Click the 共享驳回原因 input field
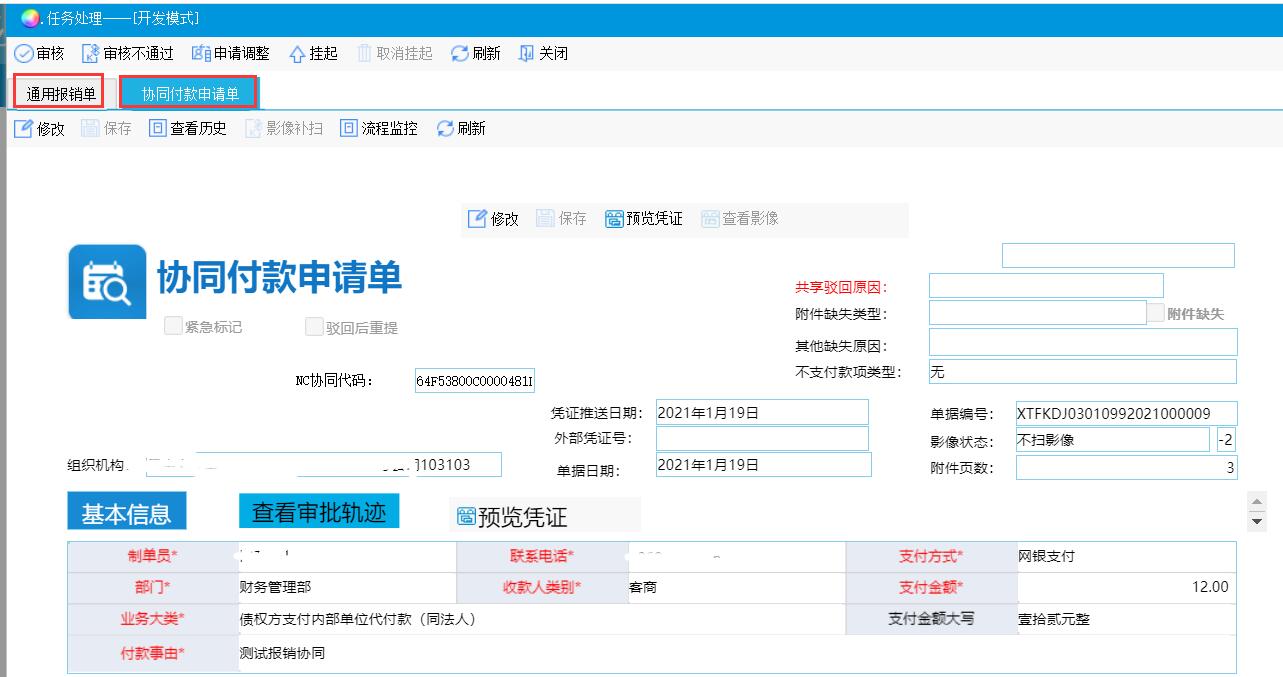This screenshot has width=1283, height=677. tap(1046, 286)
